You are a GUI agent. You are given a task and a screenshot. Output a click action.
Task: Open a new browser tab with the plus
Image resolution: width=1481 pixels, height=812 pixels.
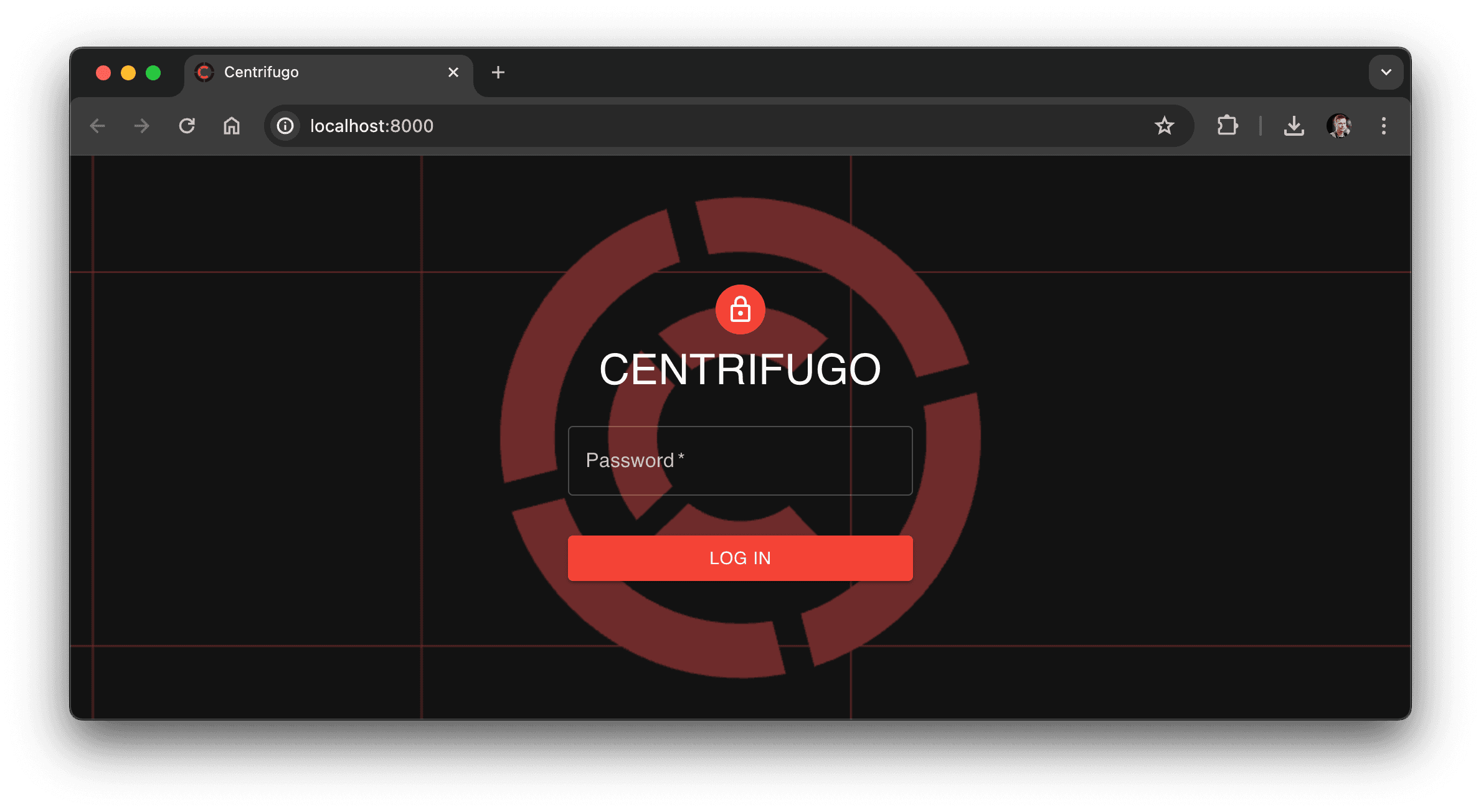coord(498,72)
